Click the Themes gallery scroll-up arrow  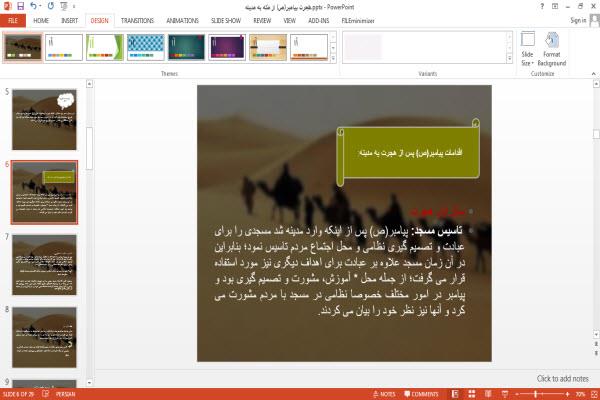pyautogui.click(x=333, y=37)
